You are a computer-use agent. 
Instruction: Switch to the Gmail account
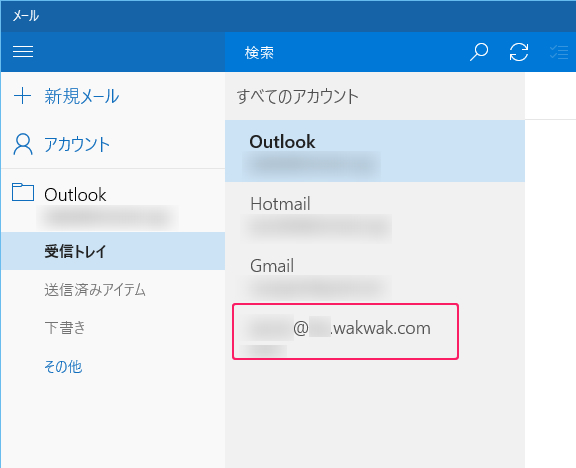375,275
